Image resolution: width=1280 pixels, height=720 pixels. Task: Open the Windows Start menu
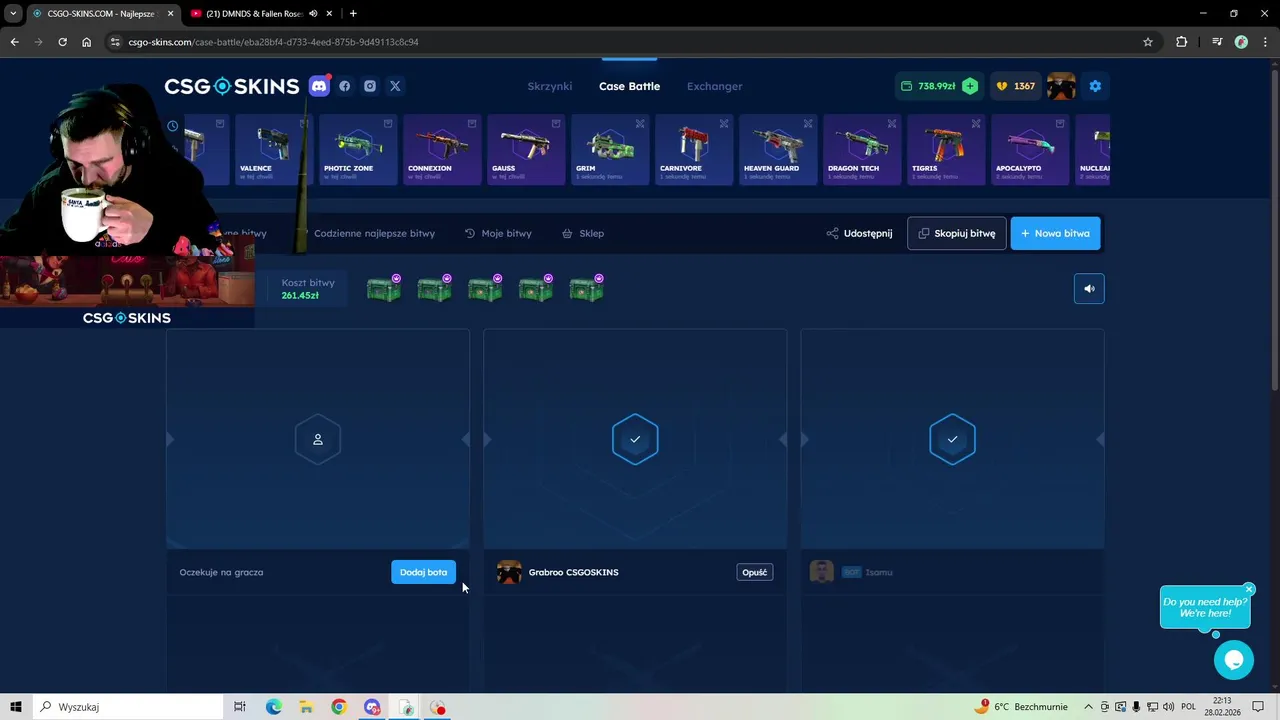(16, 707)
